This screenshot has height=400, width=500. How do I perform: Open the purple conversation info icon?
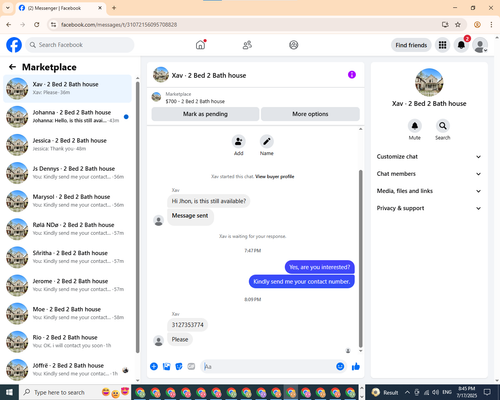point(352,75)
